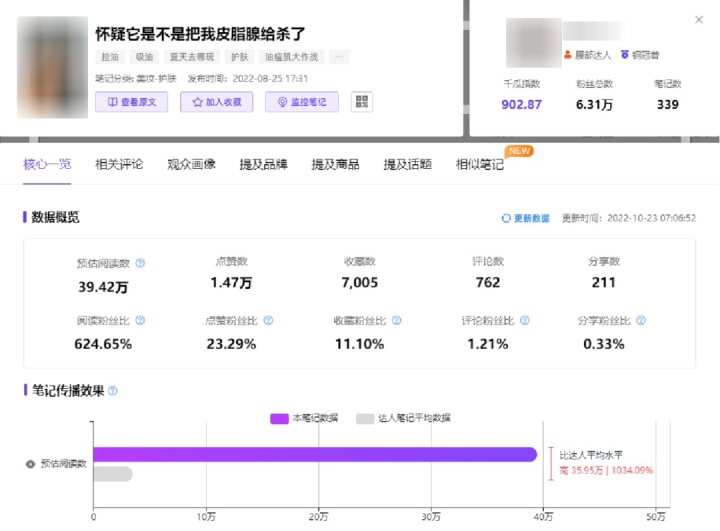This screenshot has width=720, height=531.
Task: Toggle 达人笔记平均数据 legend swatch
Action: [365, 418]
